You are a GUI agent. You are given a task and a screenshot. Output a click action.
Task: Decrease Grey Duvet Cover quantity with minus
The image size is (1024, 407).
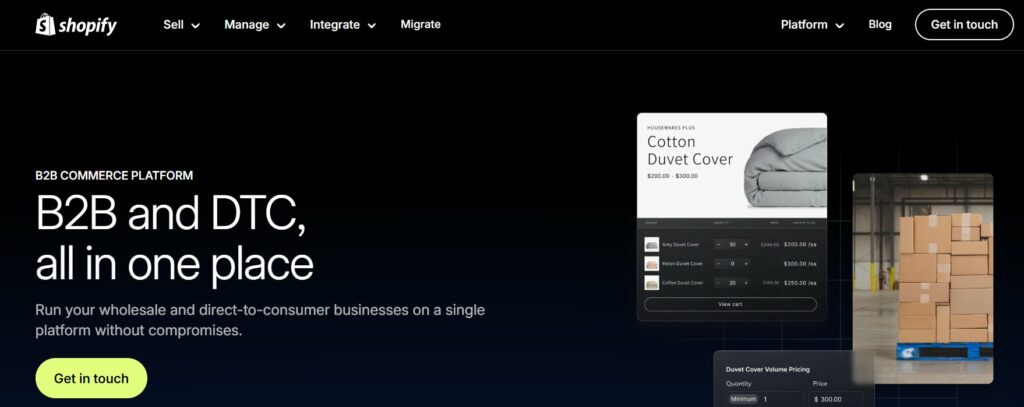coord(718,244)
